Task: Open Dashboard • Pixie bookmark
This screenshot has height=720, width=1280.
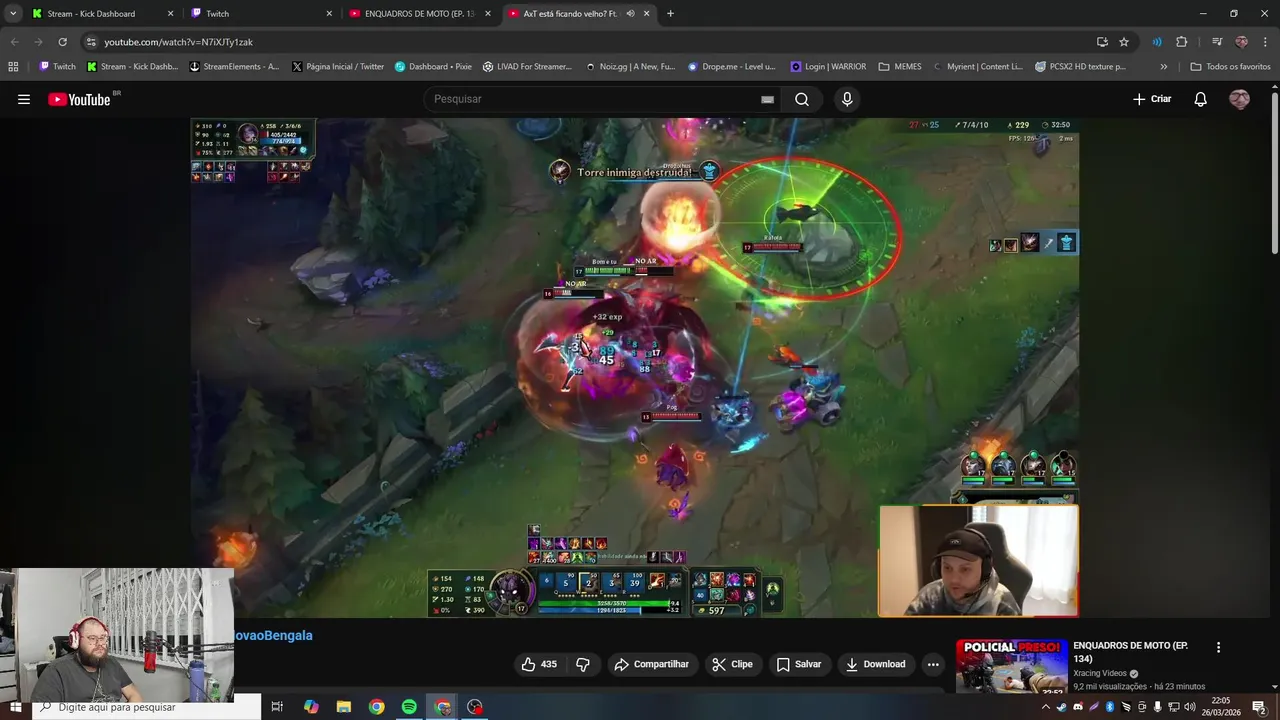Action: click(433, 67)
